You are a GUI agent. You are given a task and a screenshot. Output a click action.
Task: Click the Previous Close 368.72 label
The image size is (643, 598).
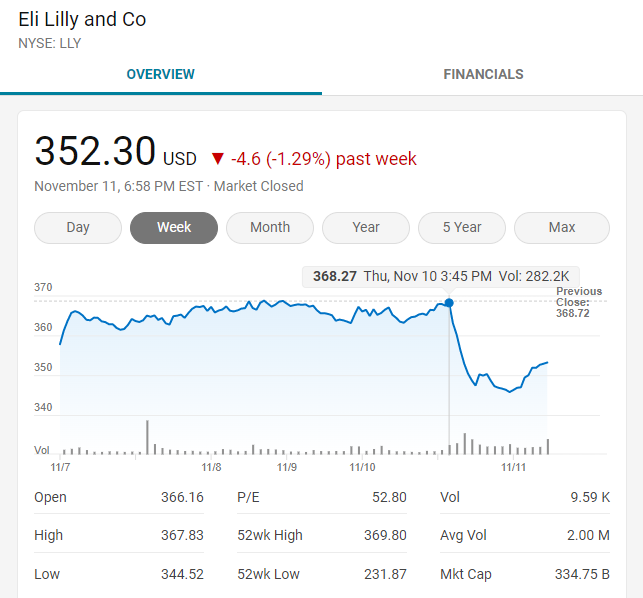tap(579, 302)
